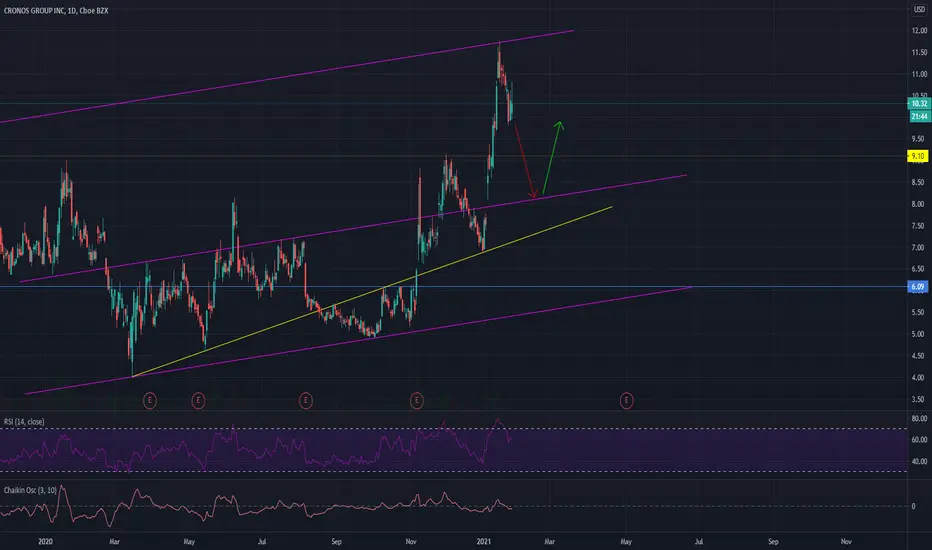
Task: Click the countdown label 21:44
Action: coord(919,117)
